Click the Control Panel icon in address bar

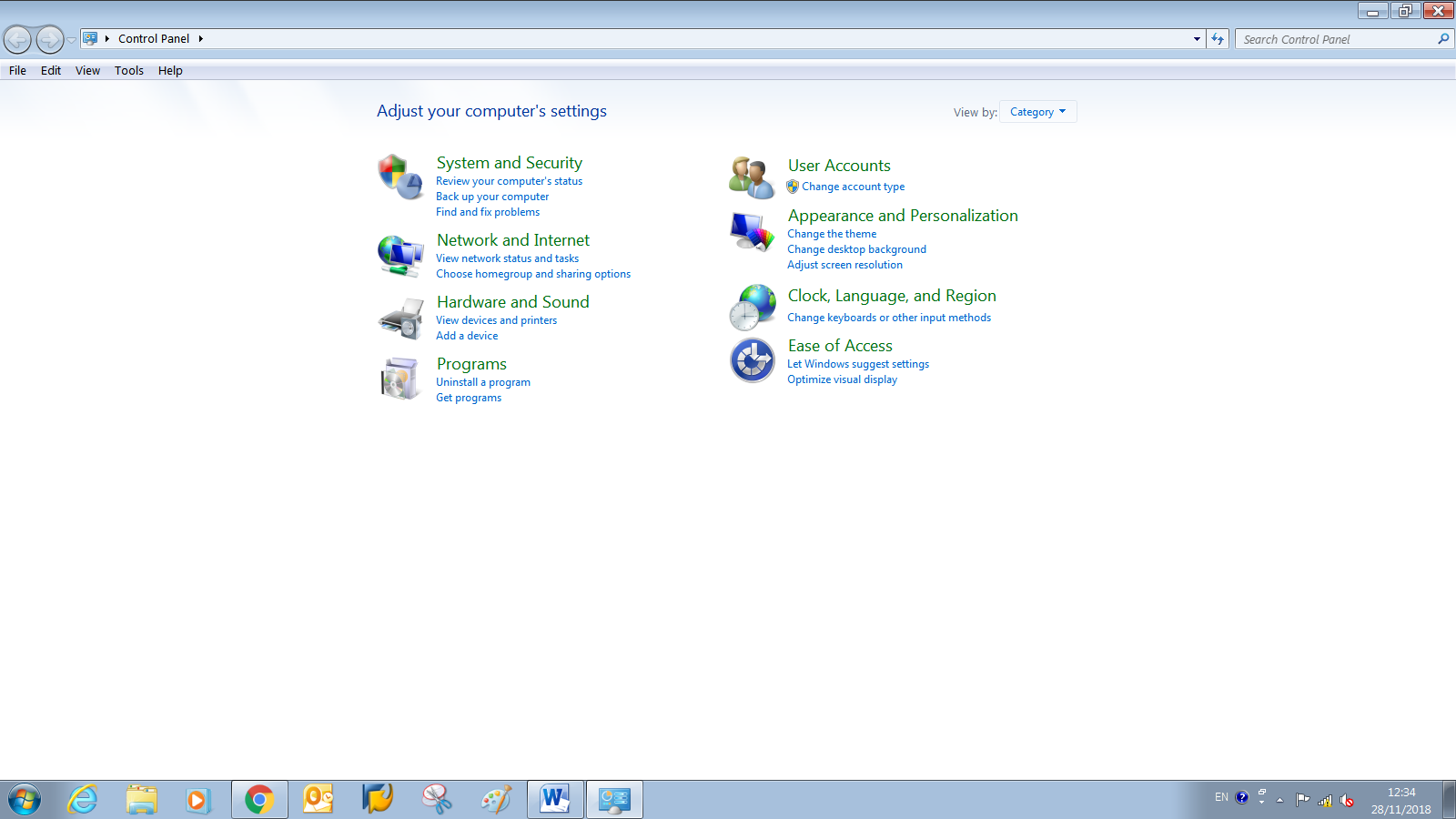(90, 38)
